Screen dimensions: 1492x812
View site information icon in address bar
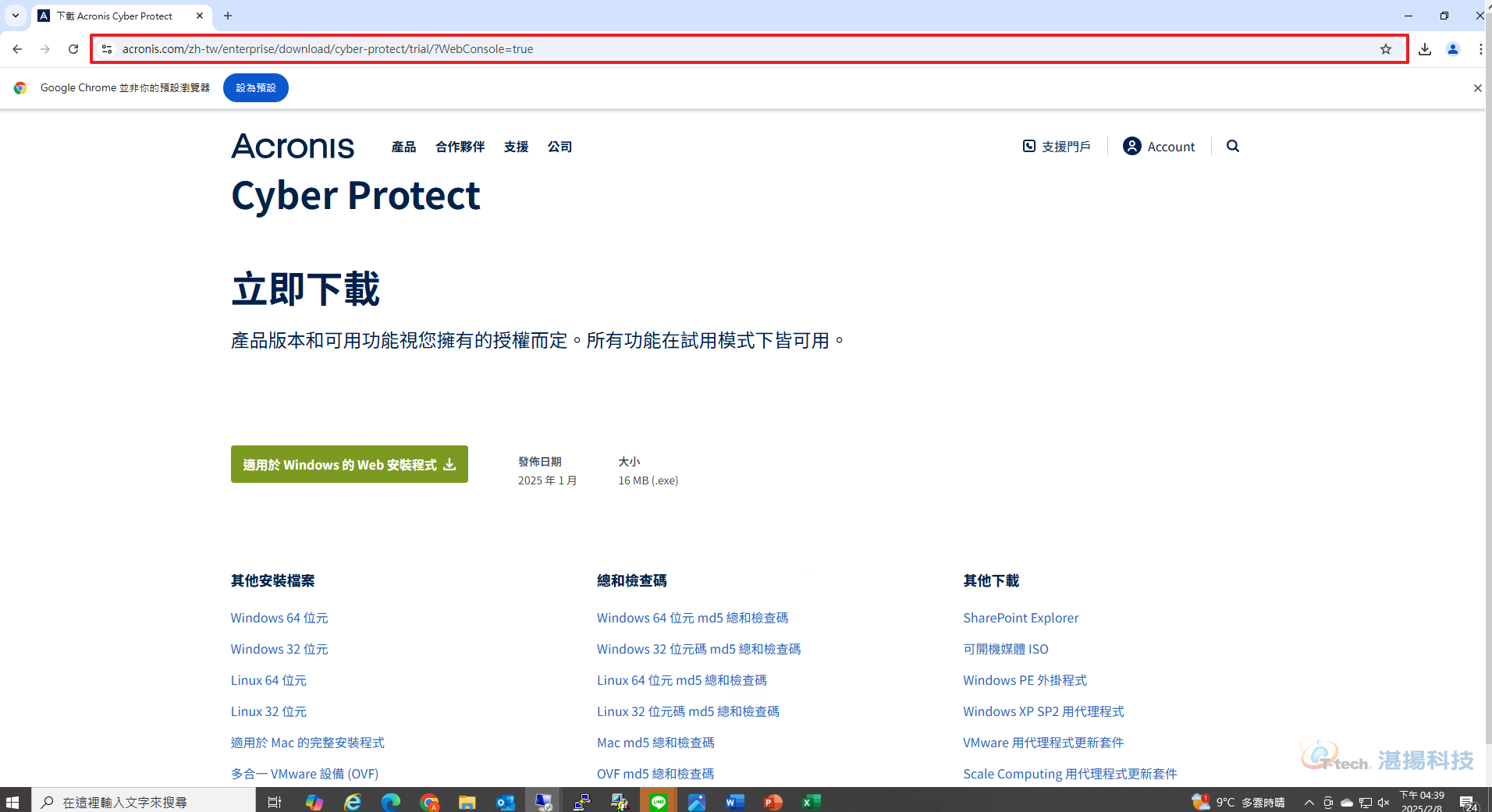[107, 49]
